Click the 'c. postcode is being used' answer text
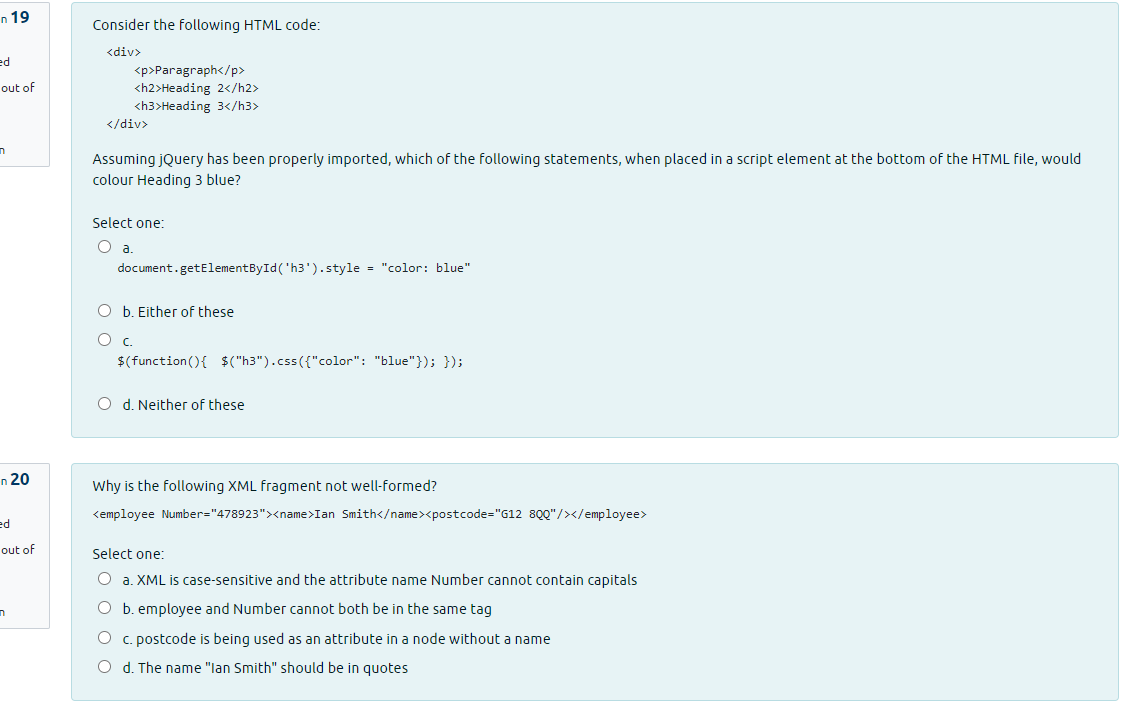This screenshot has height=710, width=1128. click(x=336, y=640)
